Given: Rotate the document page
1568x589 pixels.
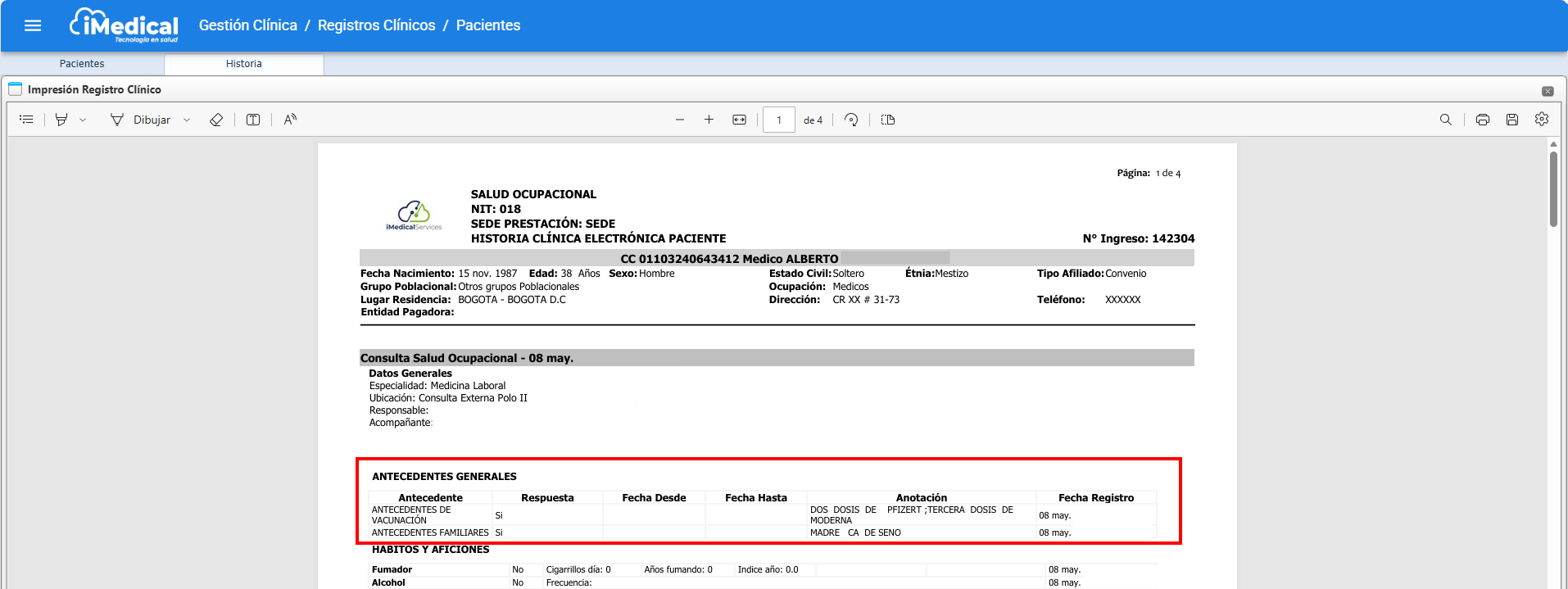Looking at the screenshot, I should 851,120.
